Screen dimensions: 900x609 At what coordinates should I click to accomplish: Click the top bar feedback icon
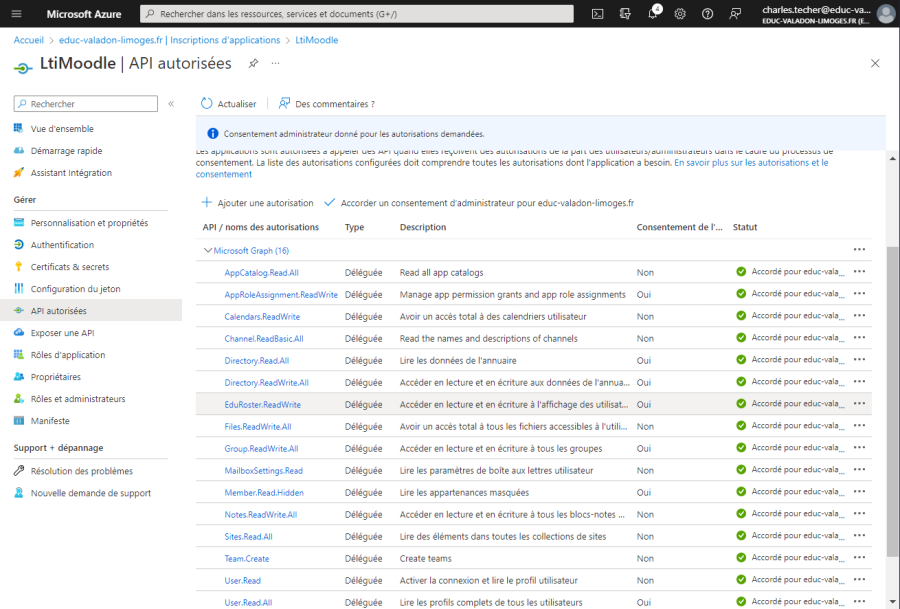click(x=735, y=14)
